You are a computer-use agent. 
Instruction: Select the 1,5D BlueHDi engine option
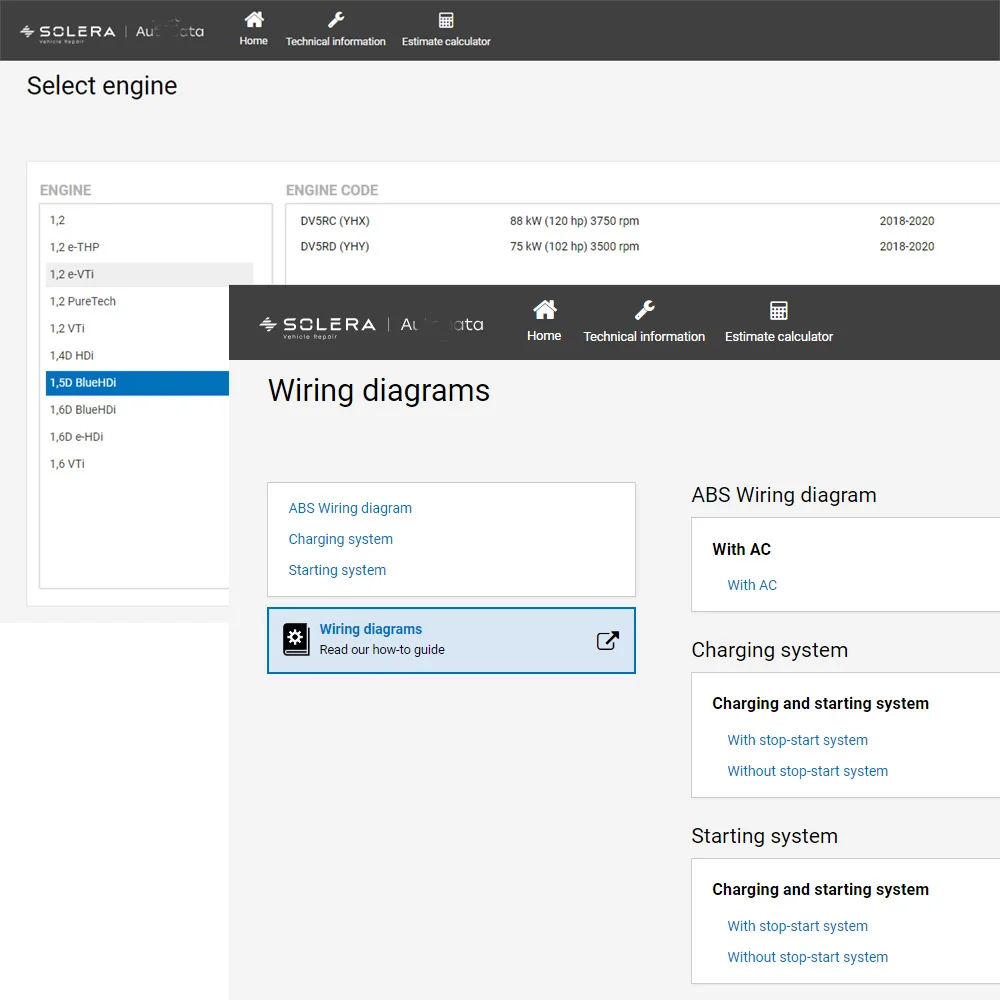click(83, 383)
